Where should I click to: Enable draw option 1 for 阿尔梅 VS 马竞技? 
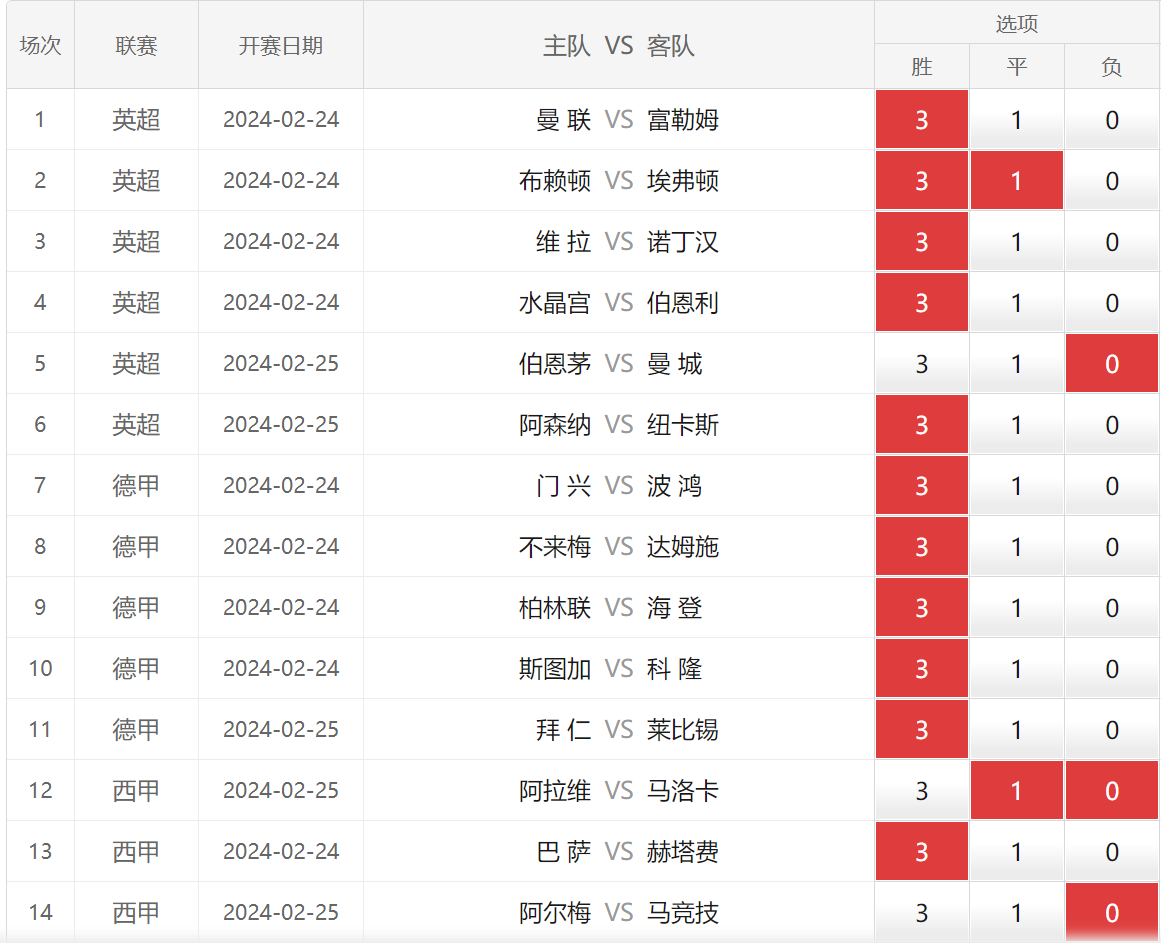1017,912
